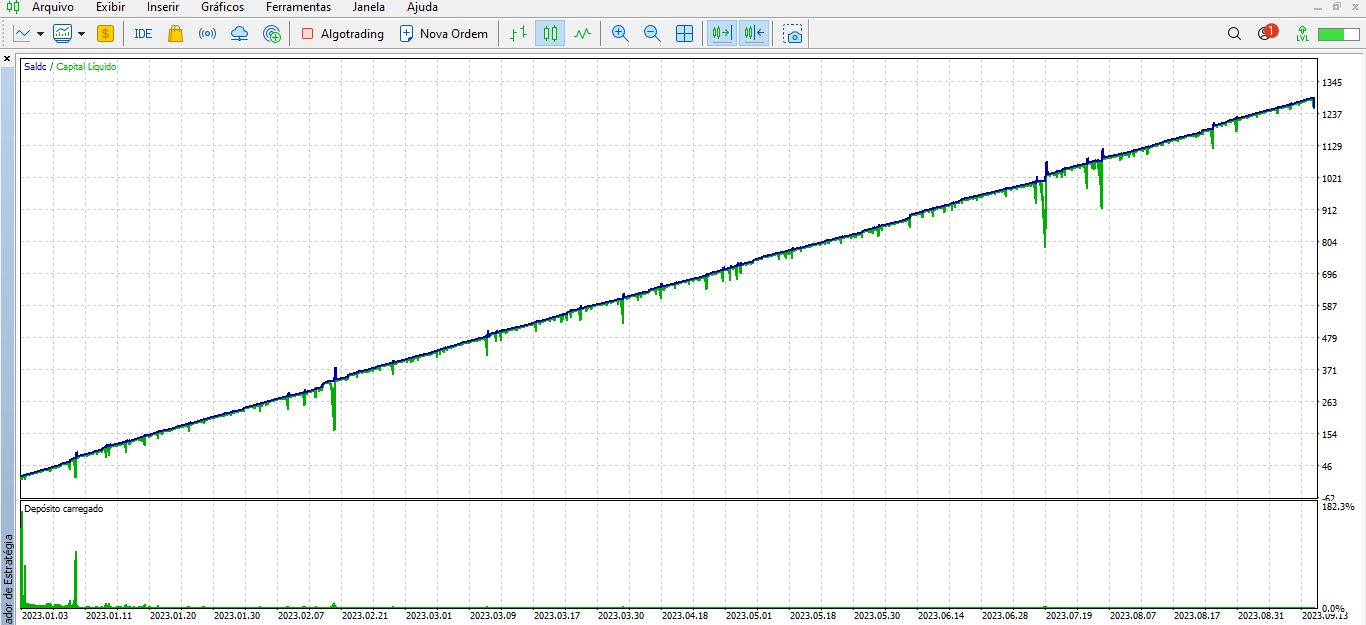Open the account icon with notification badge
Viewport: 1366px width, 625px height.
tap(1266, 33)
